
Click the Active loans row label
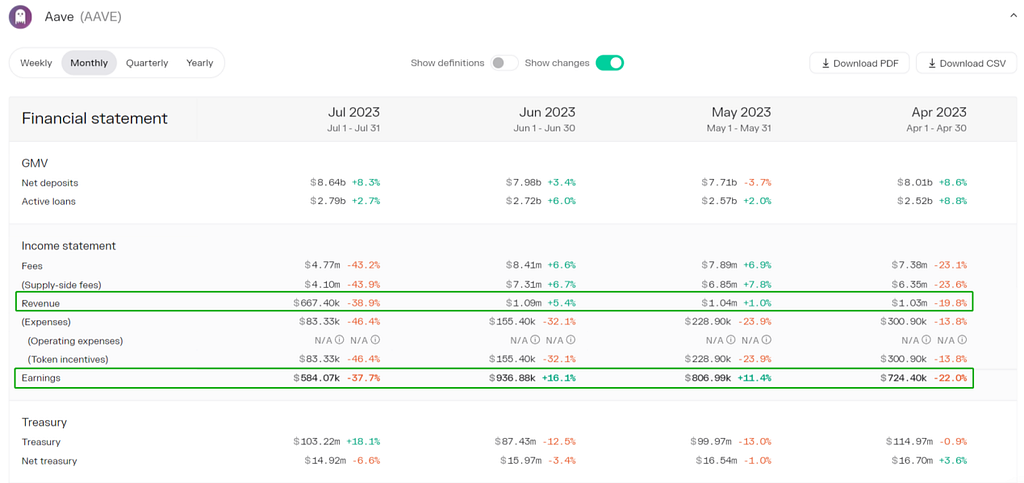(48, 202)
